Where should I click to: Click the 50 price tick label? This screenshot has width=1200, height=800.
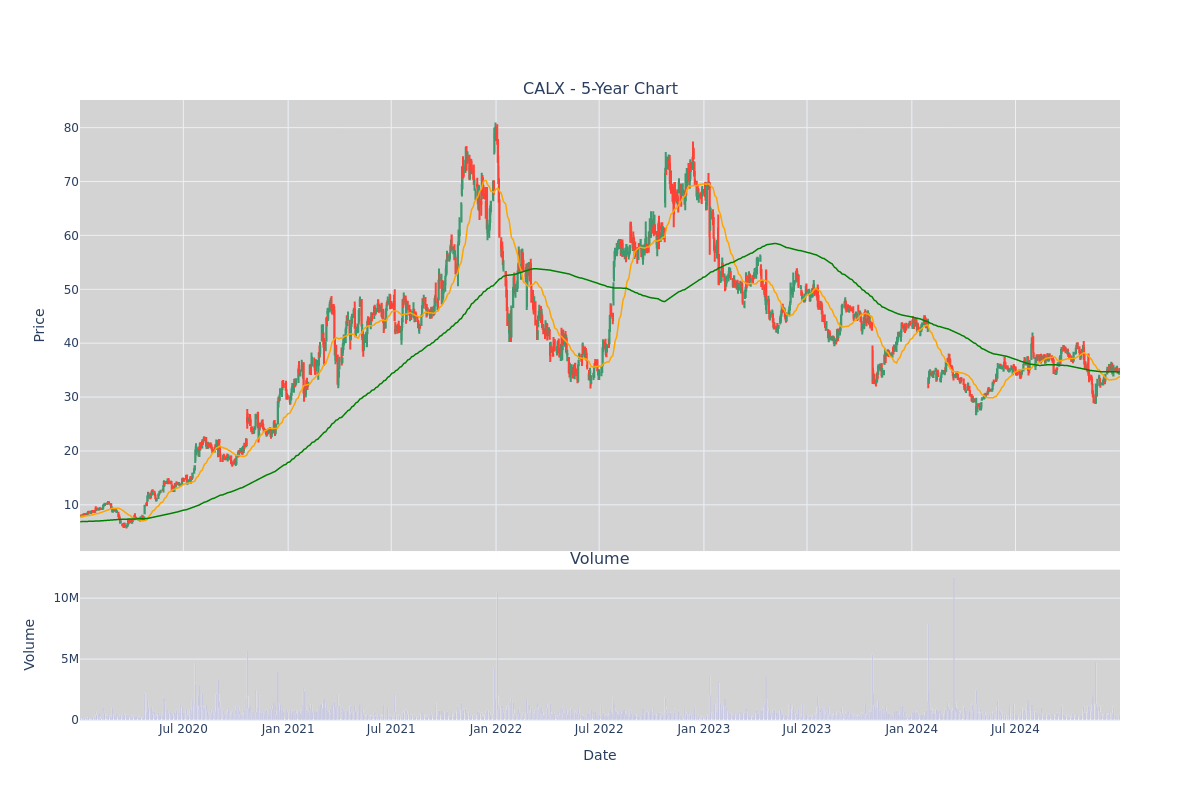(x=71, y=290)
